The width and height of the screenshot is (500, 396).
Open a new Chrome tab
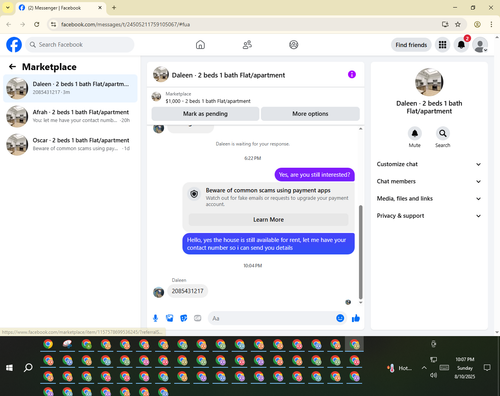[114, 8]
